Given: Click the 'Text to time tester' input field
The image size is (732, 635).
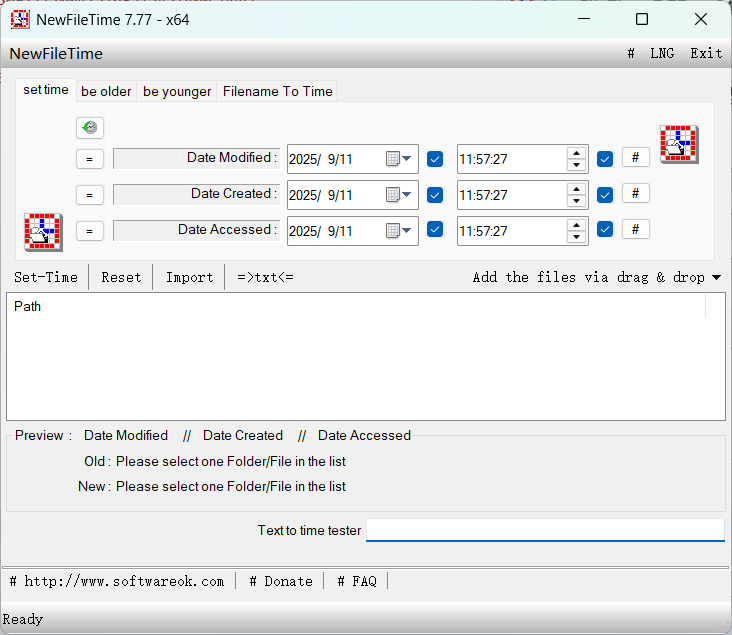Looking at the screenshot, I should tap(545, 530).
